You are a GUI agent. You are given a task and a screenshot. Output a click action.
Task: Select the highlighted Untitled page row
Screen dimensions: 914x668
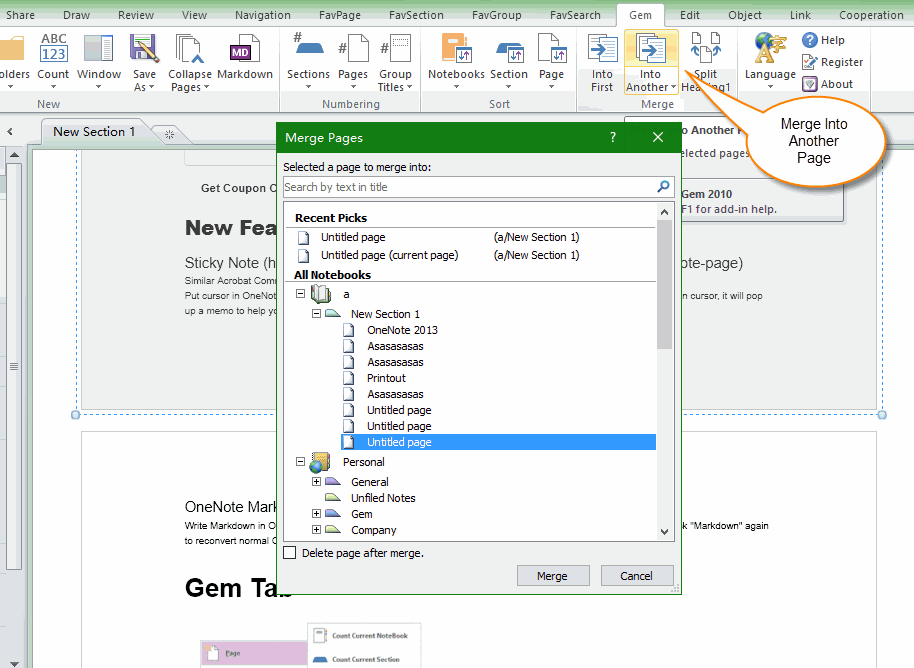pyautogui.click(x=498, y=442)
